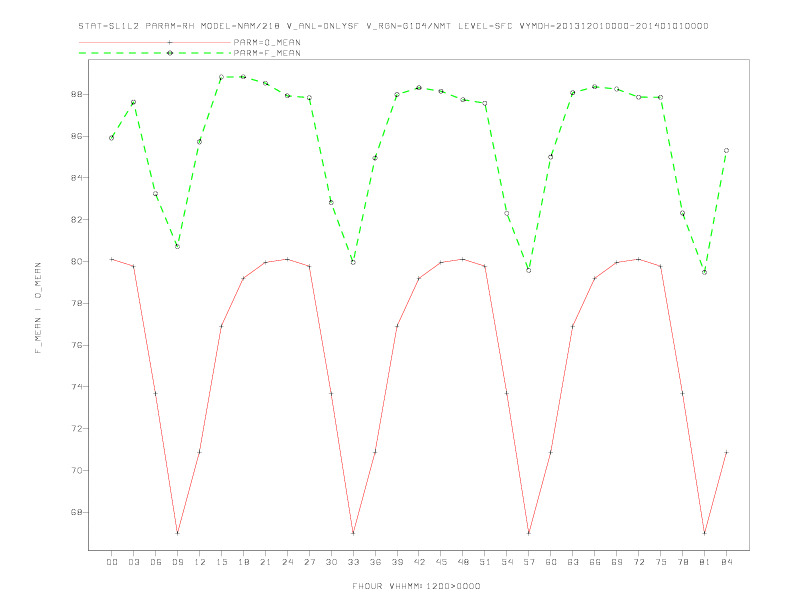Click the PARM=O_MEAN legend label

(267, 42)
